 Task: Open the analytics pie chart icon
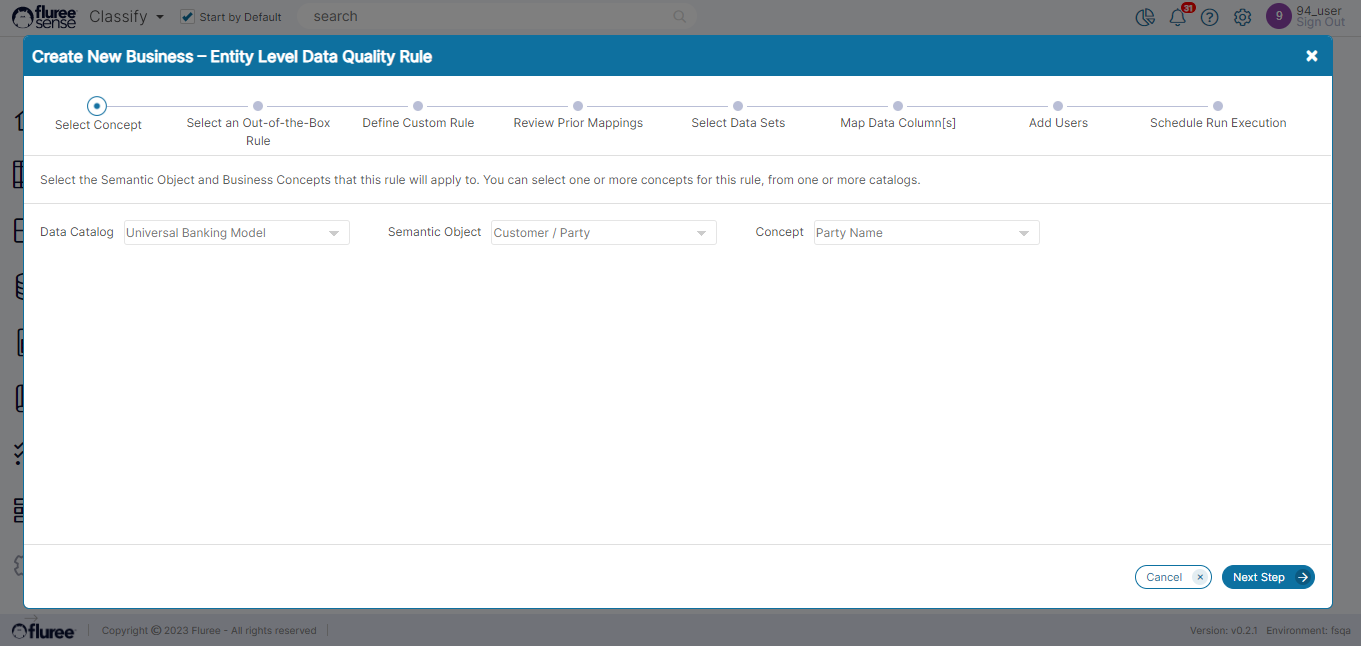click(x=1145, y=17)
